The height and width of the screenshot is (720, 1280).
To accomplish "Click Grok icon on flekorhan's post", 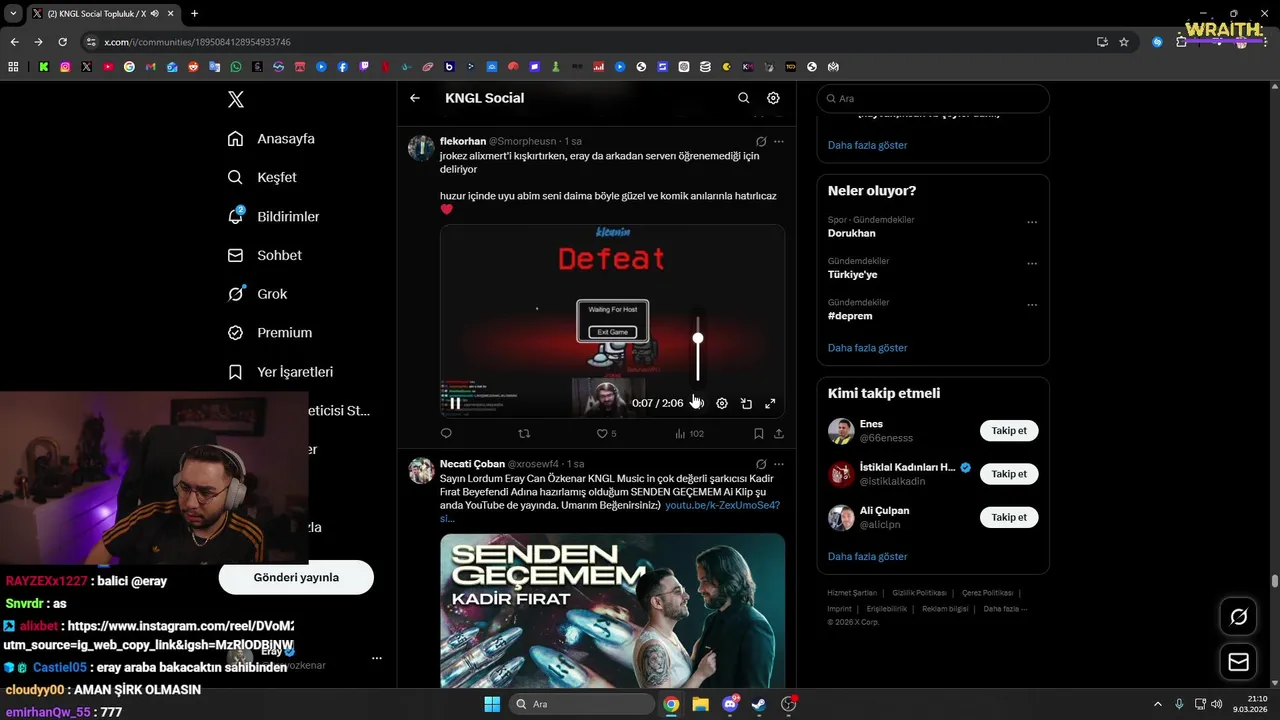I will pyautogui.click(x=761, y=141).
